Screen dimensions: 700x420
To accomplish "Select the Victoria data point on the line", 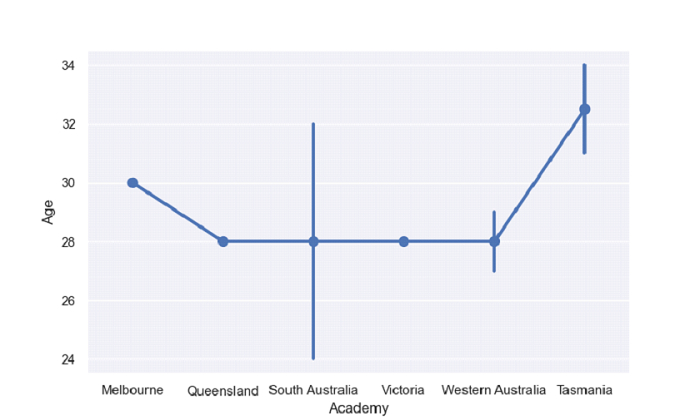I will 404,241.
